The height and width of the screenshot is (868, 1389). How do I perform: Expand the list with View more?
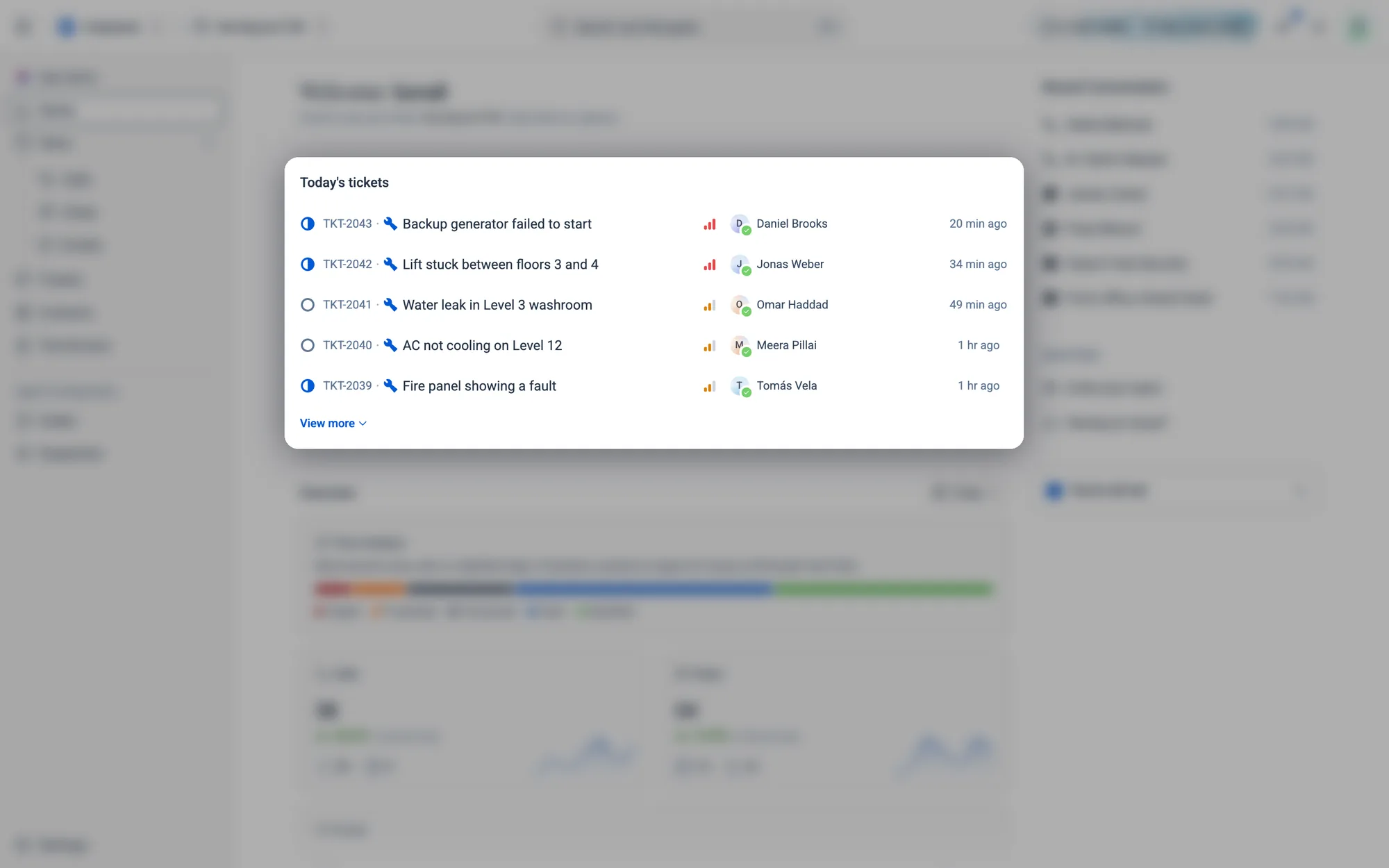click(333, 424)
